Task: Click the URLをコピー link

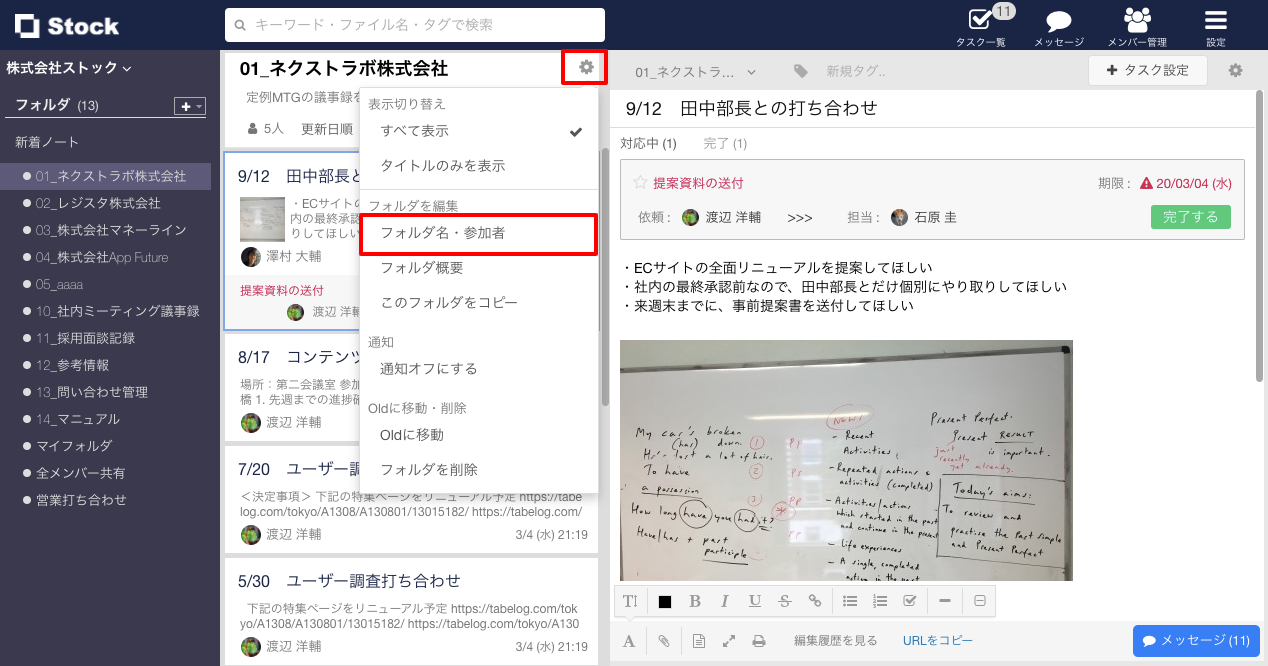Action: pyautogui.click(x=937, y=641)
